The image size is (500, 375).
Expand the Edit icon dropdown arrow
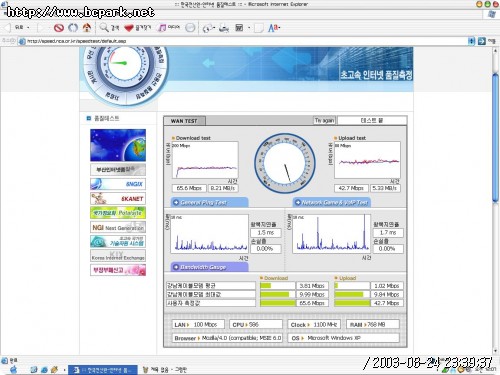pyautogui.click(x=249, y=28)
